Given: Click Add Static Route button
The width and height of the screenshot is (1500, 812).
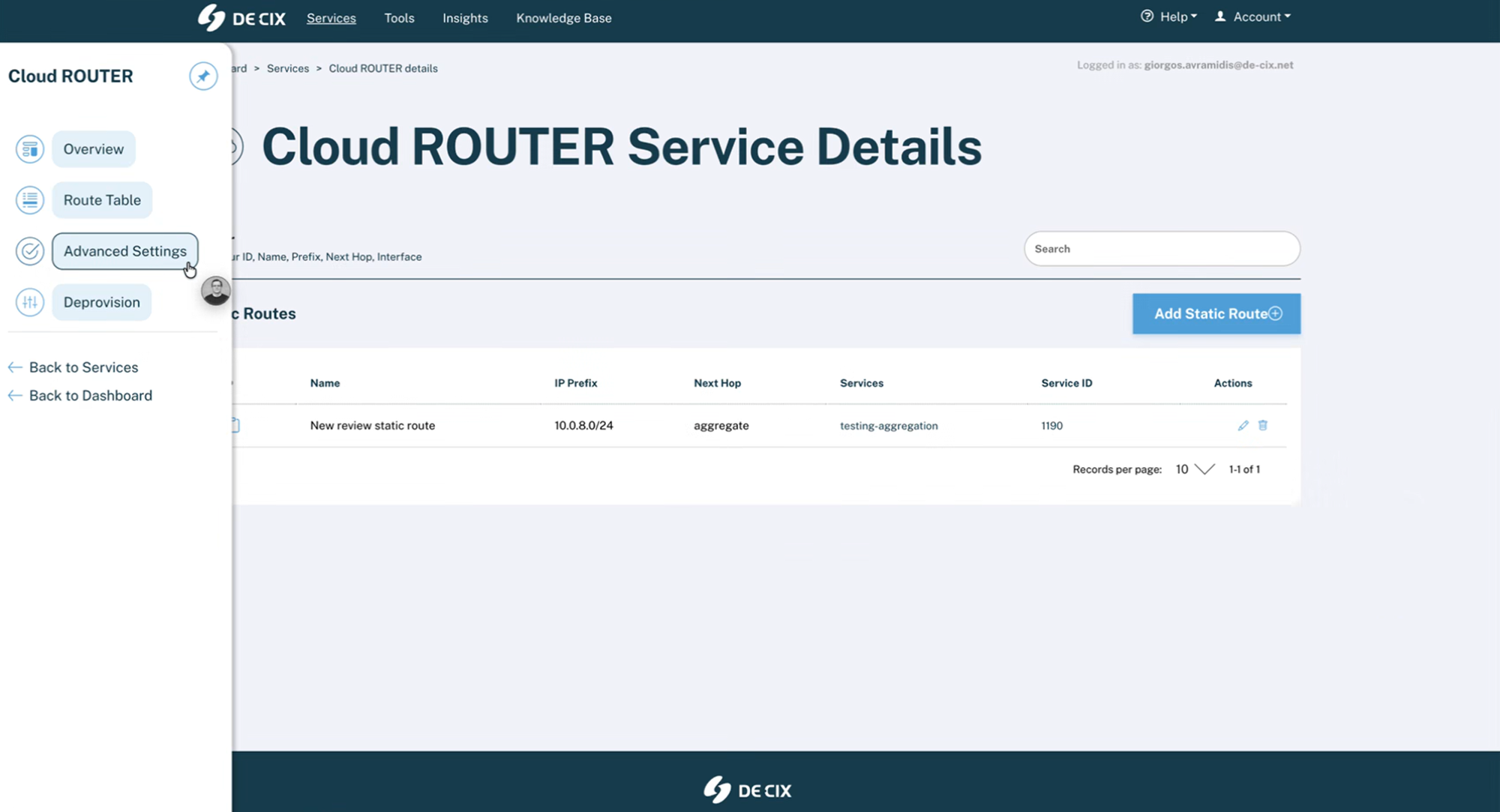Looking at the screenshot, I should point(1216,313).
